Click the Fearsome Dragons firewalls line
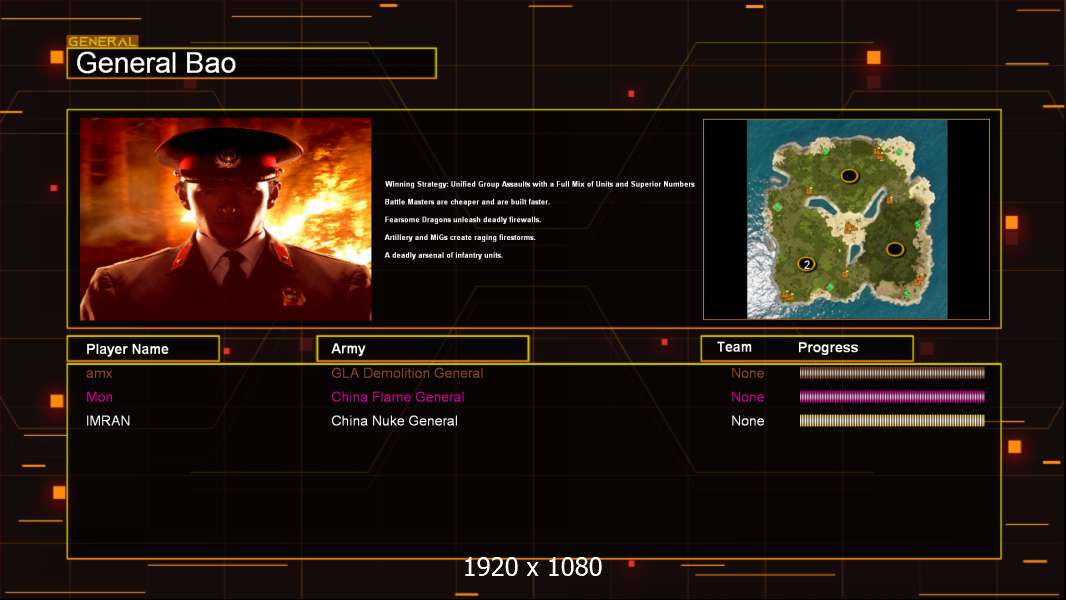Image resolution: width=1066 pixels, height=600 pixels. click(x=463, y=219)
